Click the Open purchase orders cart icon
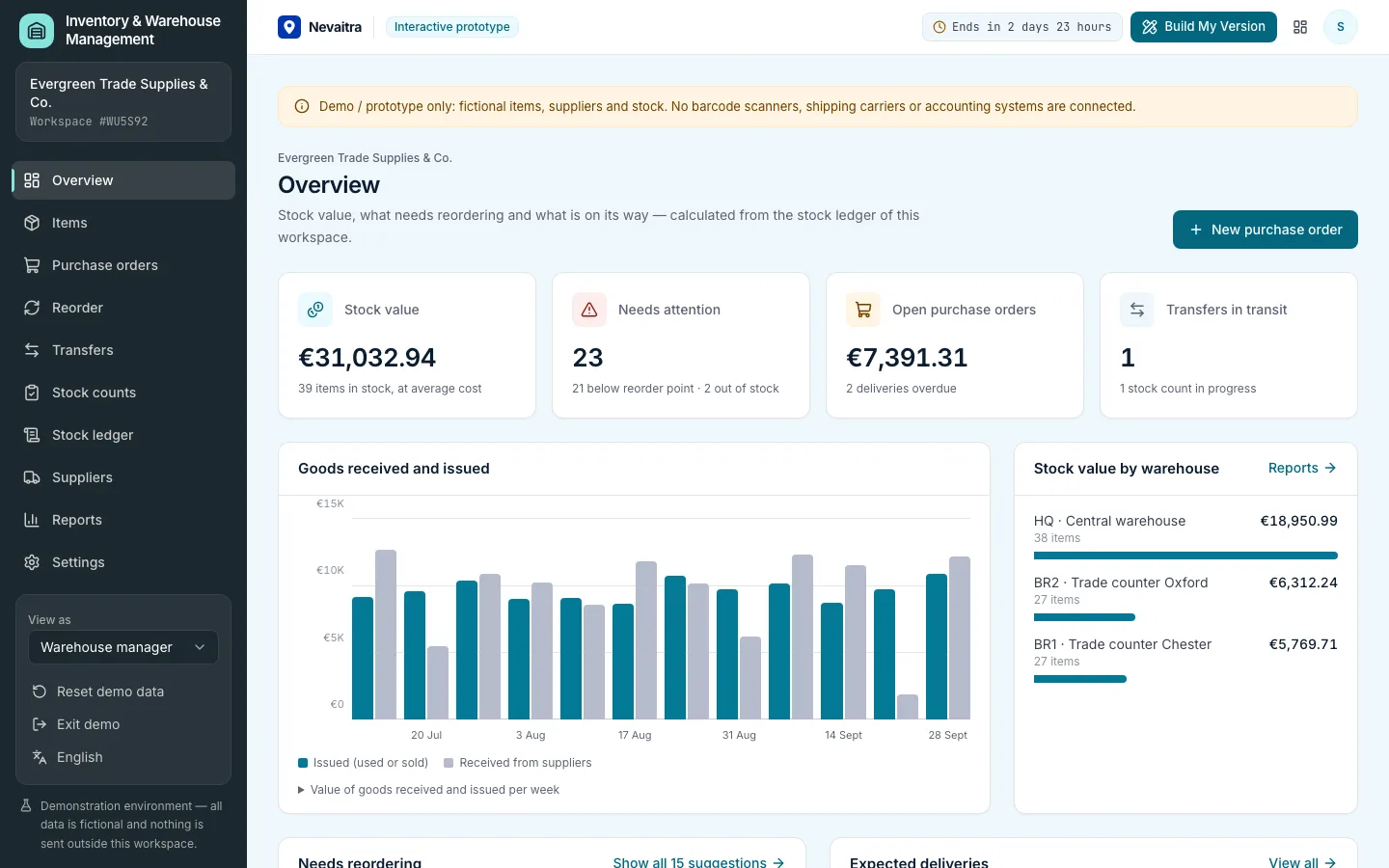 point(863,310)
